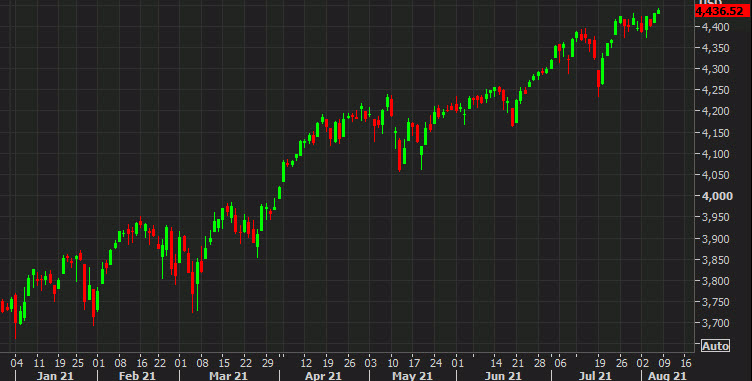Click the 02 date tick in August

click(x=642, y=362)
